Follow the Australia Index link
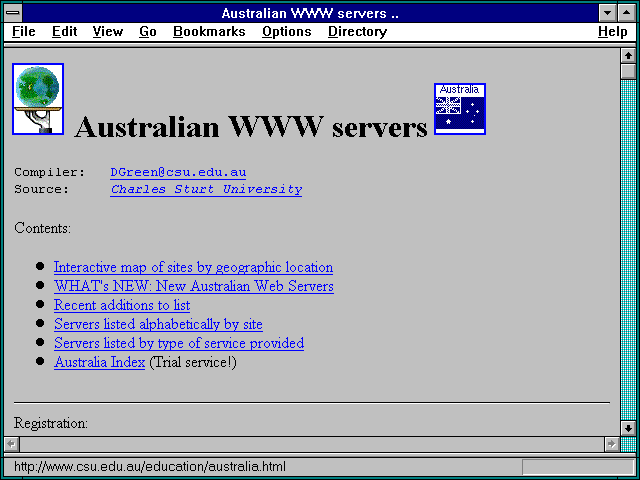 click(100, 362)
